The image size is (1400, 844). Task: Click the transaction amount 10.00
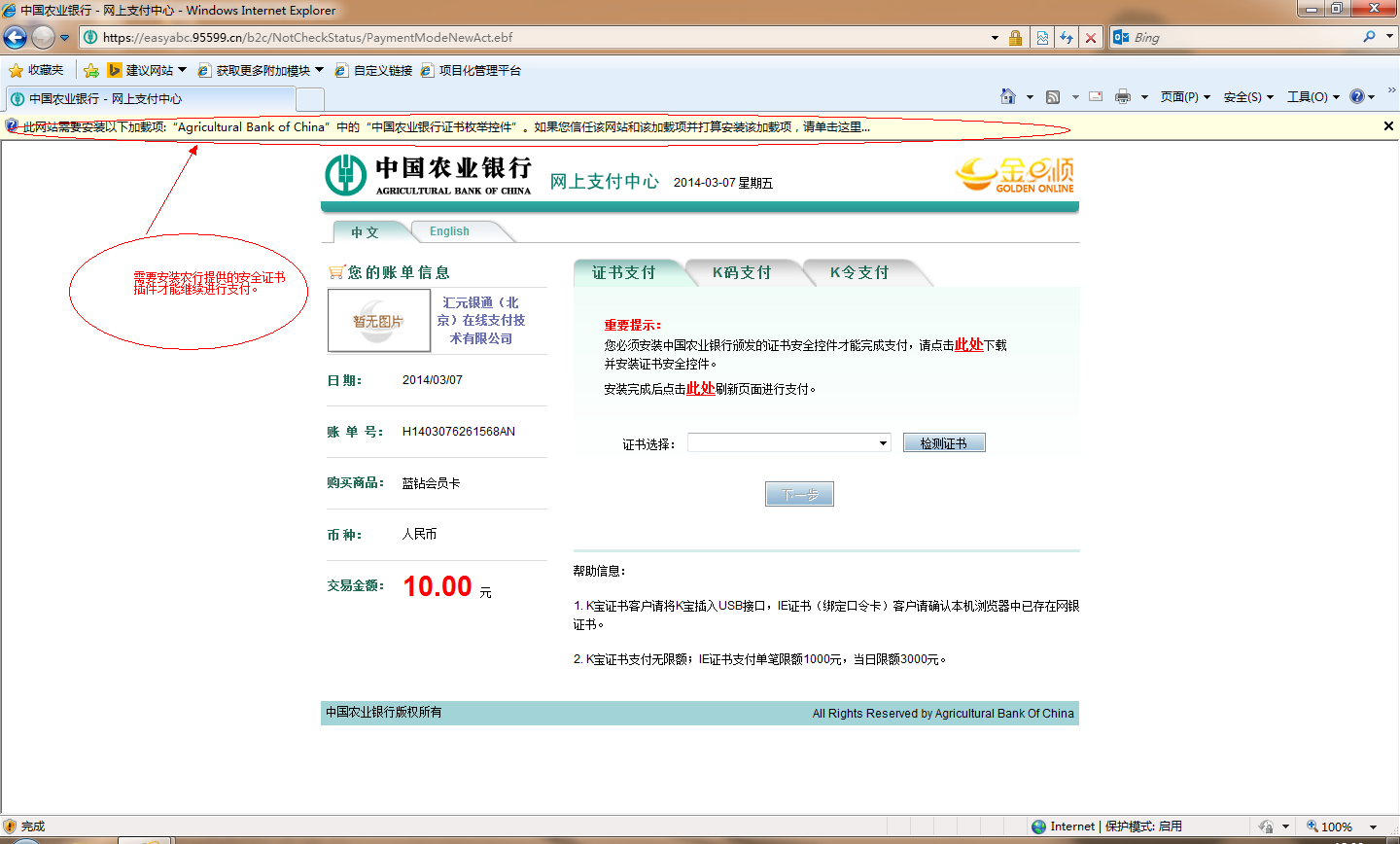pyautogui.click(x=437, y=586)
